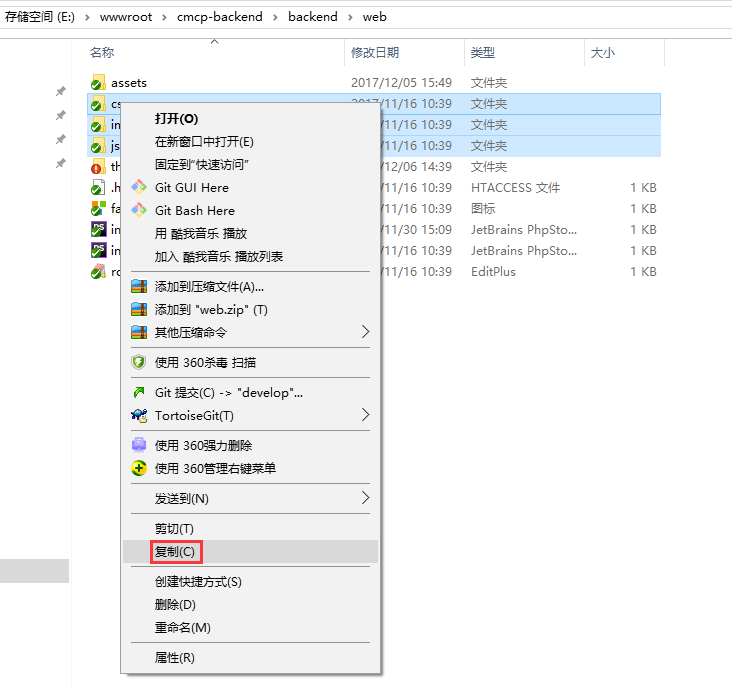The image size is (732, 690).
Task: Open breadcrumb chevron after backend
Action: (350, 17)
